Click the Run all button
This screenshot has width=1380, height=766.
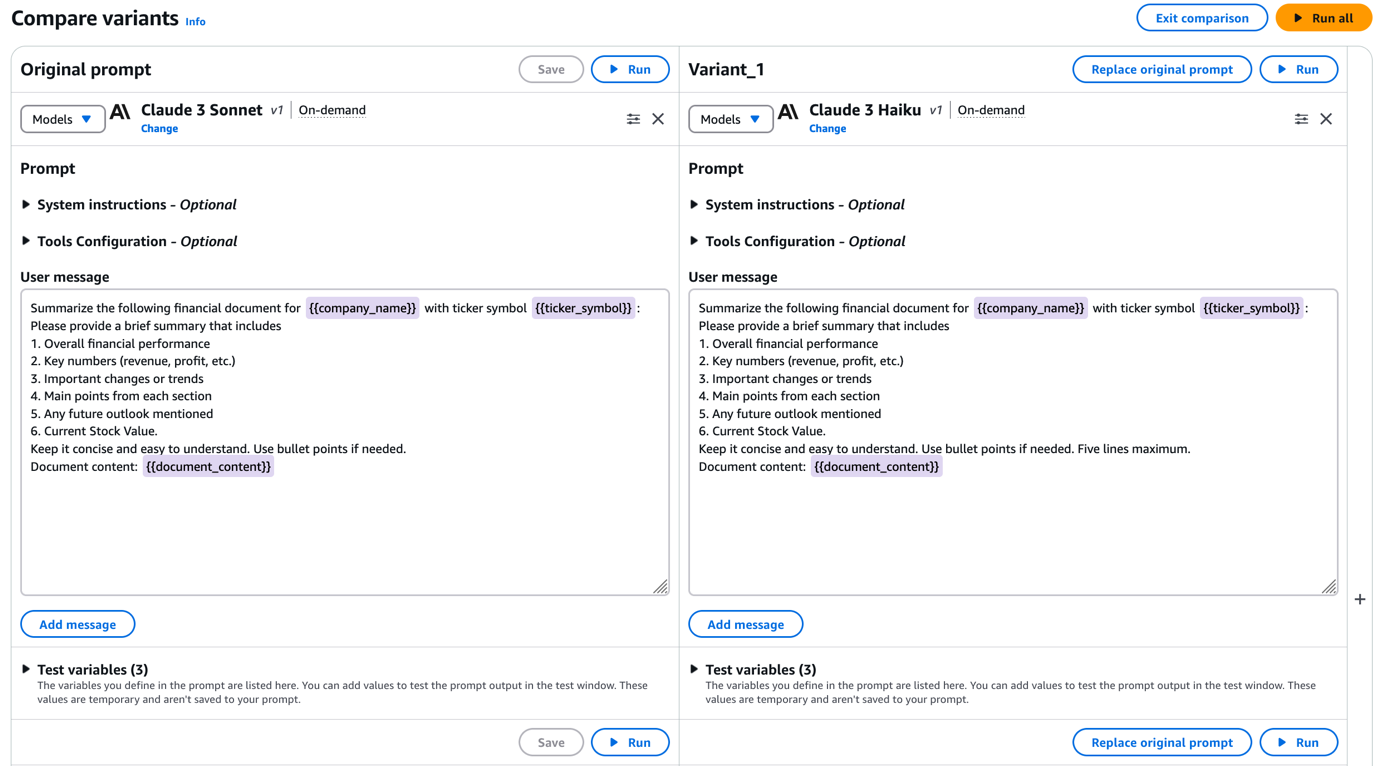pyautogui.click(x=1324, y=18)
